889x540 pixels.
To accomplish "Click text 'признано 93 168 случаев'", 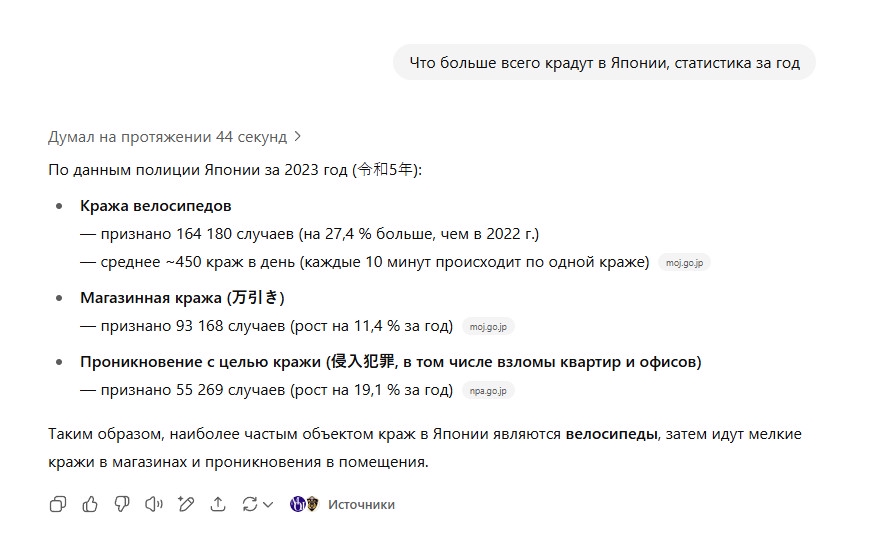I will (x=193, y=326).
